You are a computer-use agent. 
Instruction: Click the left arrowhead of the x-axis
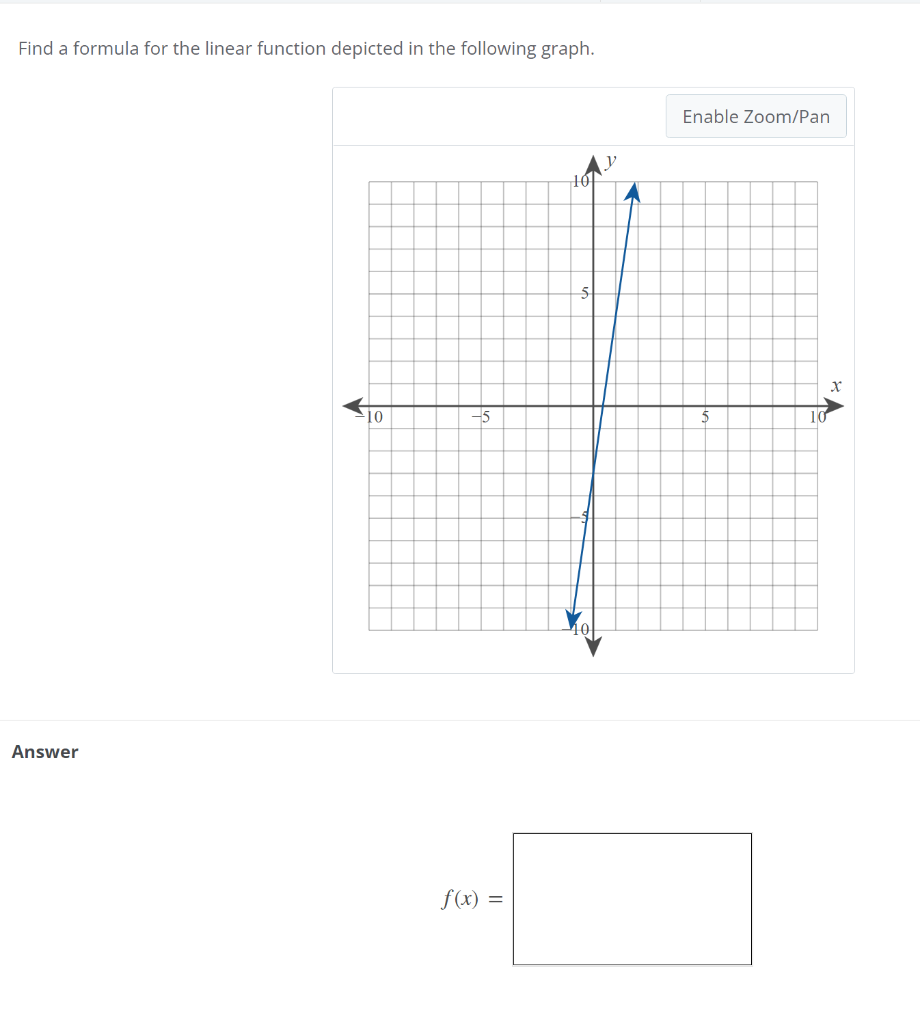(352, 404)
